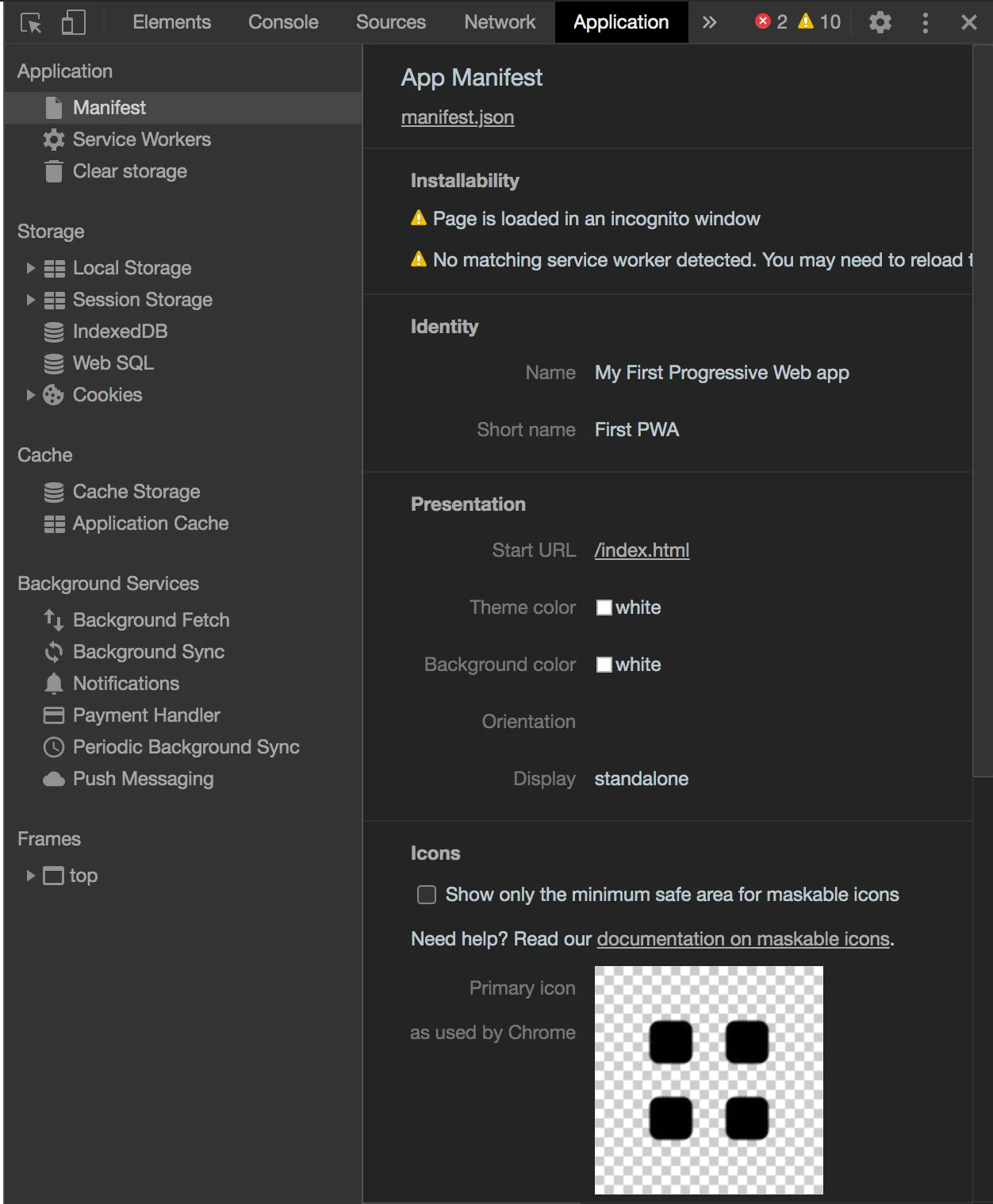
Task: Expand the Cookies tree
Action: (x=30, y=394)
